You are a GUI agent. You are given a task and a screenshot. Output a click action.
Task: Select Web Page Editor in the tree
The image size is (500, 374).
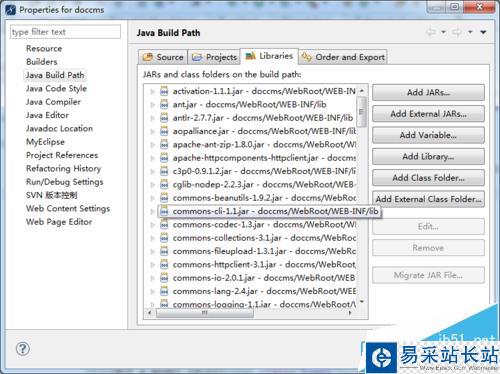pyautogui.click(x=59, y=222)
